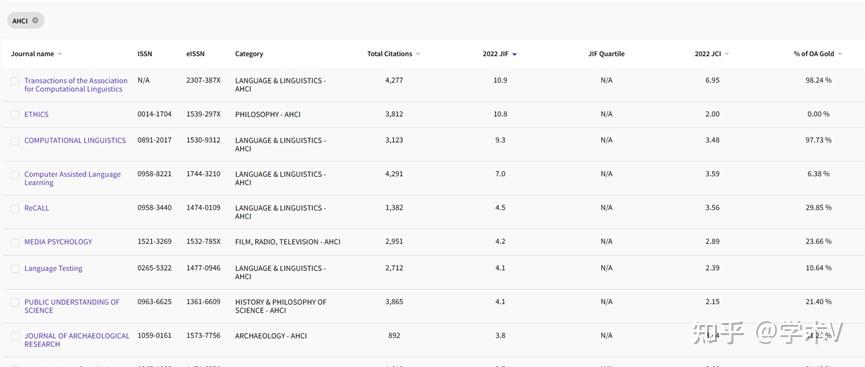Click the 2022 JIF header text
Screen dimensions: 865x367
[495, 54]
